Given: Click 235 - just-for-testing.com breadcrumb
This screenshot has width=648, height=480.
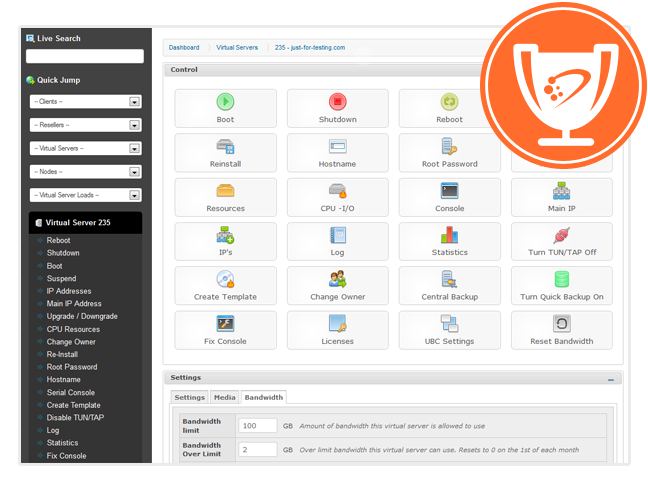Looking at the screenshot, I should tap(310, 48).
